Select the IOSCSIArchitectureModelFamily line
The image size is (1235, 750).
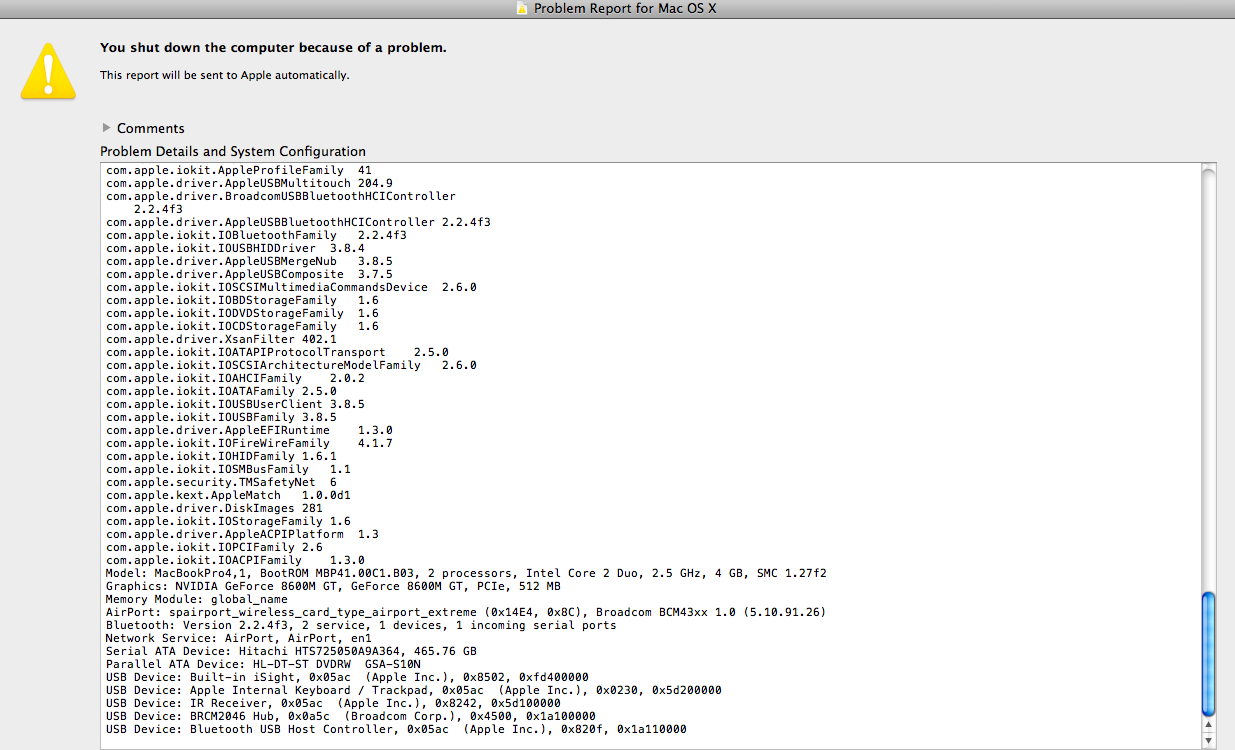pos(291,365)
